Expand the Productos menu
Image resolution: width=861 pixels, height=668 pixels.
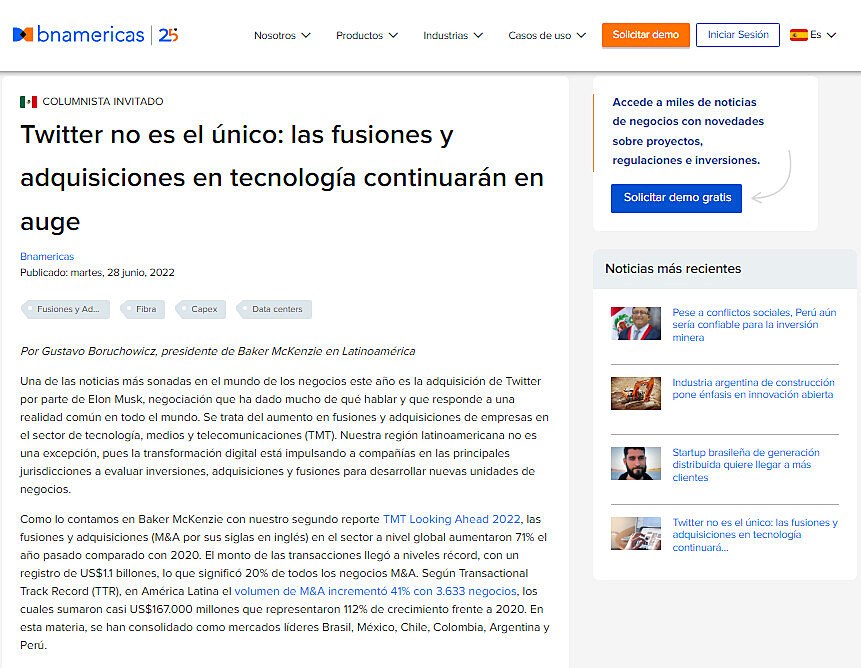[x=367, y=35]
